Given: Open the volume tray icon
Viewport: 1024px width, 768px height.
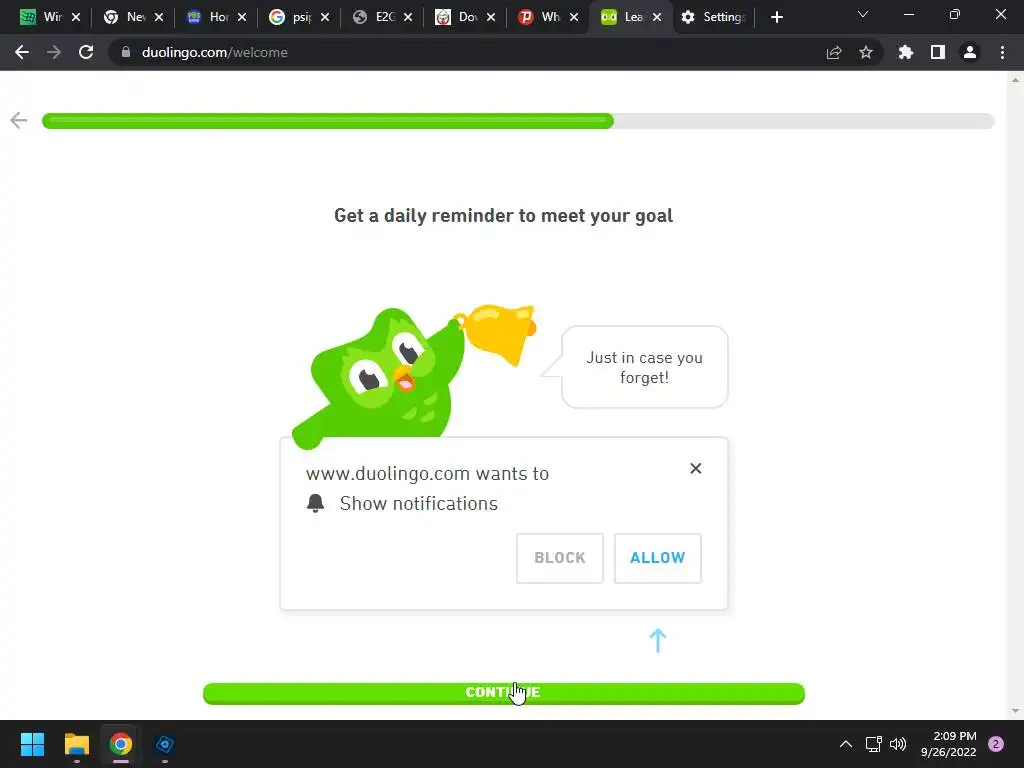Looking at the screenshot, I should coord(899,744).
